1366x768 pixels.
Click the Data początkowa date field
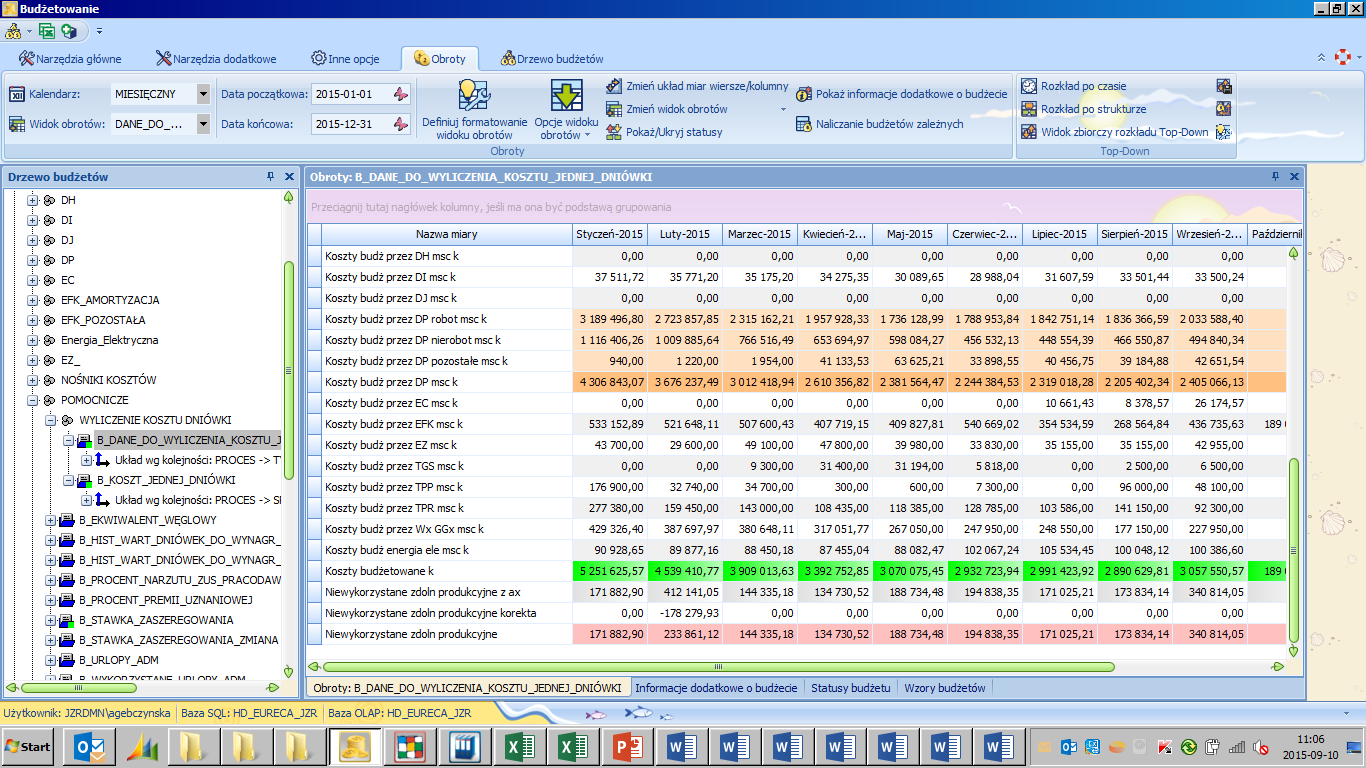[x=350, y=94]
